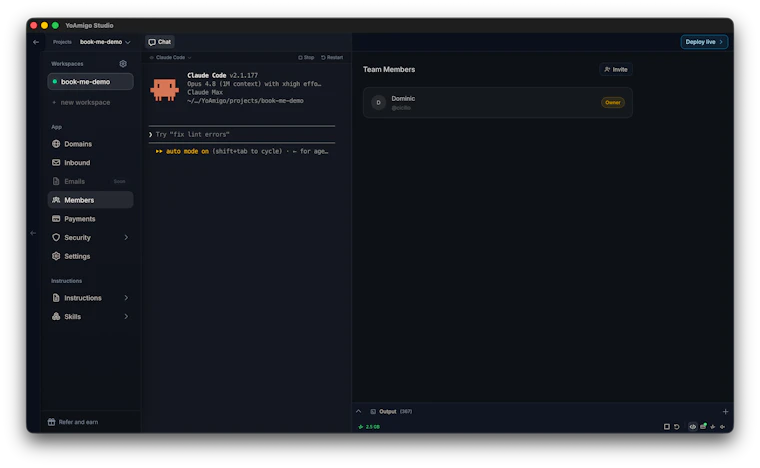Open the Claude Code agent dropdown

coord(171,58)
